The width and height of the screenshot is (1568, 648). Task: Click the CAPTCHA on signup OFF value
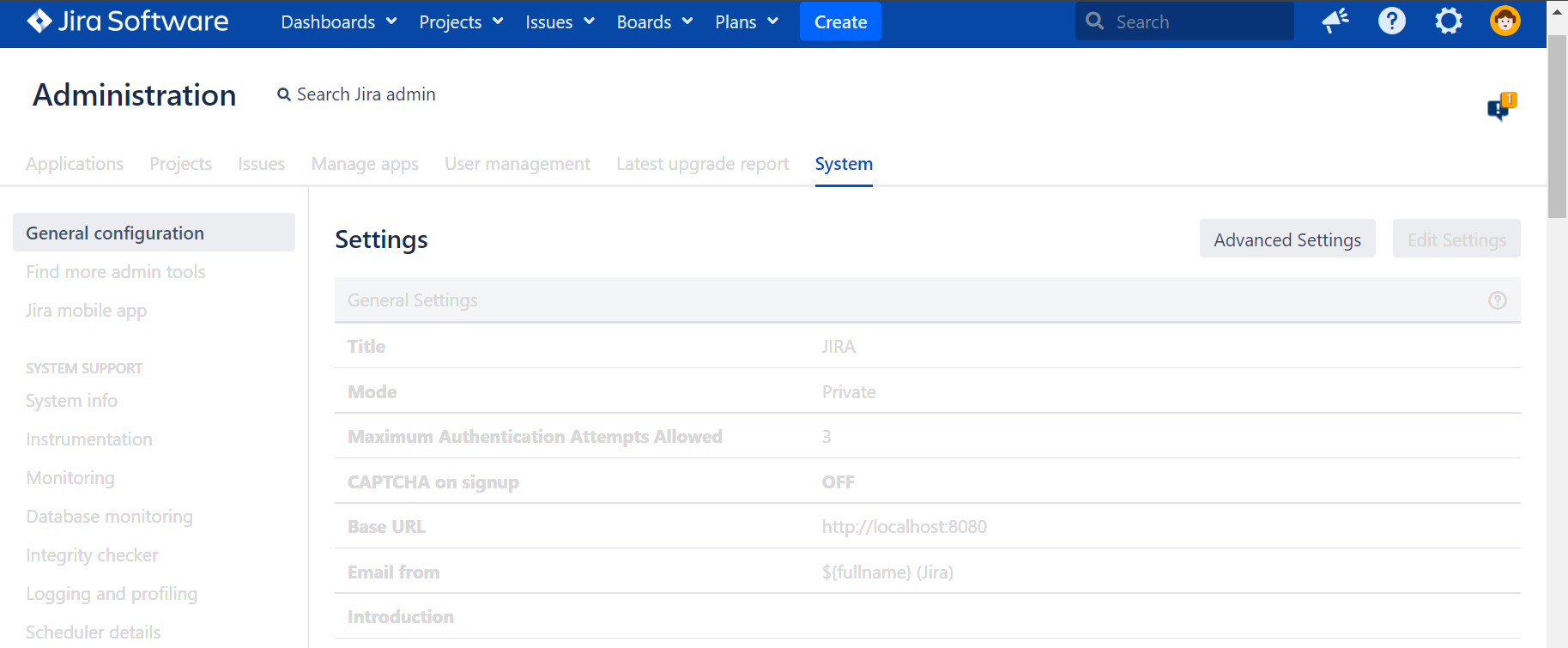tap(838, 482)
